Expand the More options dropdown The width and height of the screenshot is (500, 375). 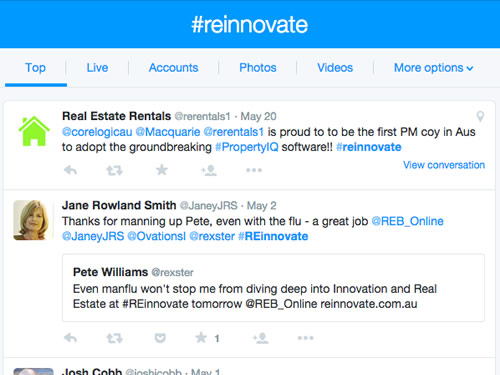point(434,68)
